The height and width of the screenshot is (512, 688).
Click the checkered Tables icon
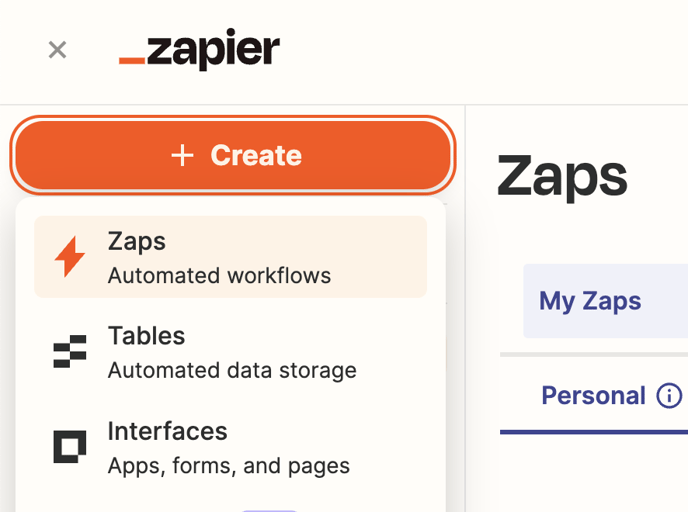click(x=70, y=351)
